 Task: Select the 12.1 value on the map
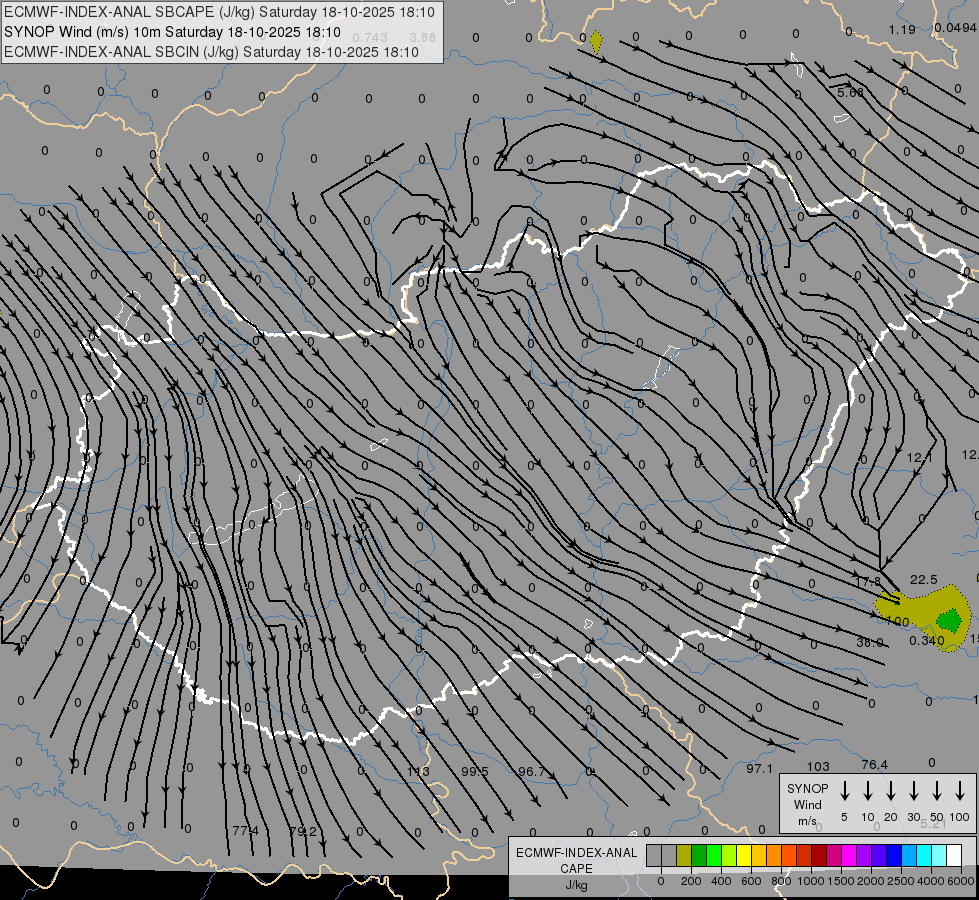[x=919, y=457]
